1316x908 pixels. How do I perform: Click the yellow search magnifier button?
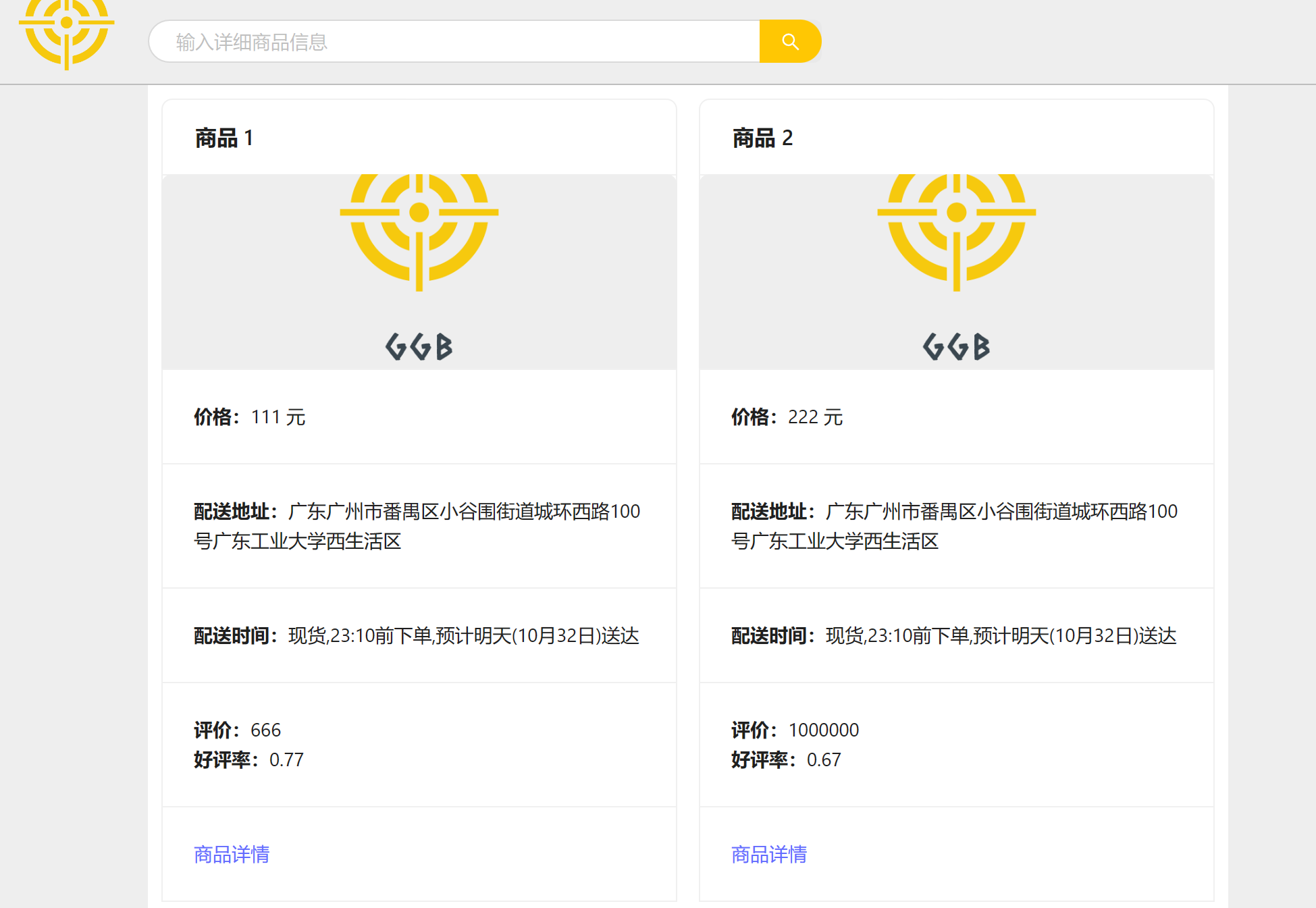tap(789, 42)
